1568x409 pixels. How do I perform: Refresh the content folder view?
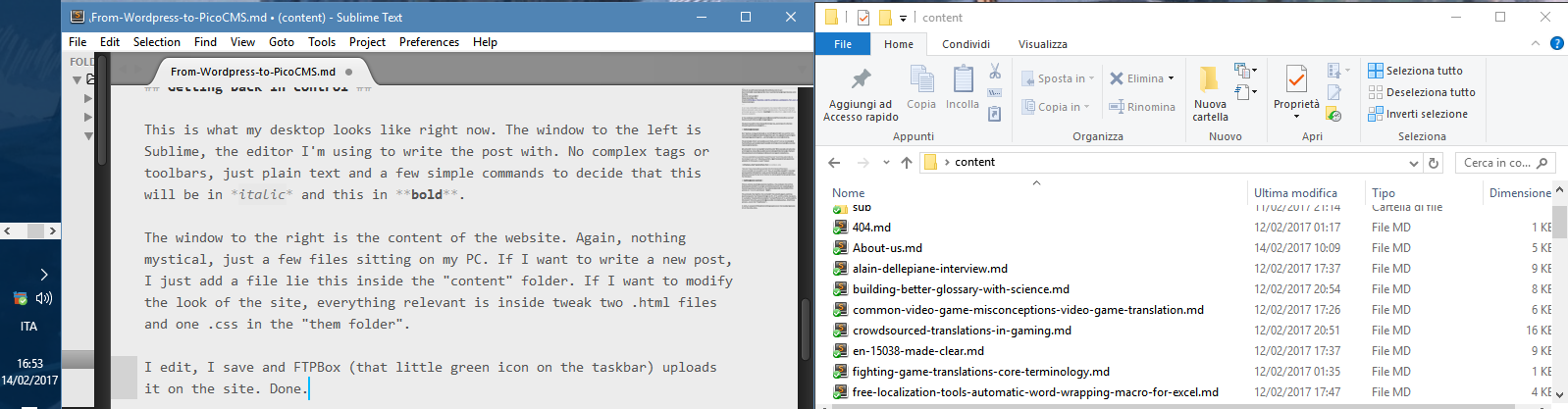[1434, 163]
